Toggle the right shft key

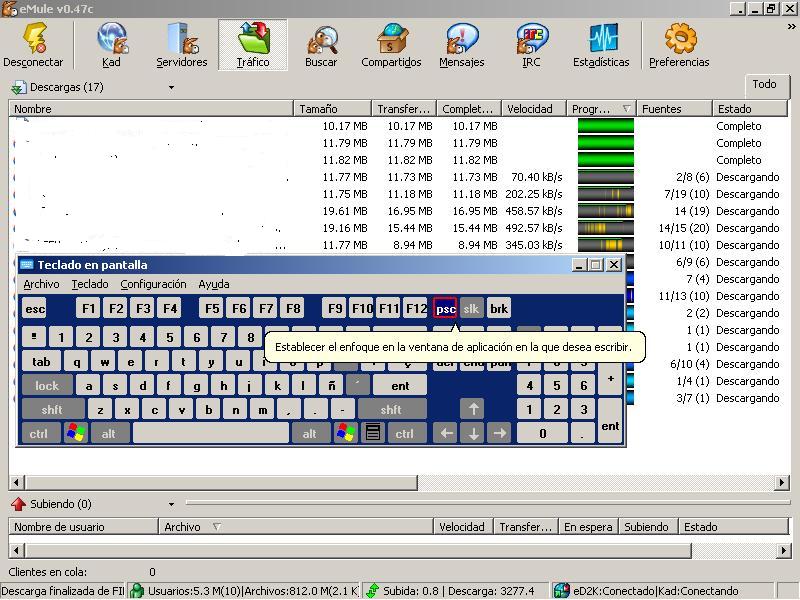[391, 410]
